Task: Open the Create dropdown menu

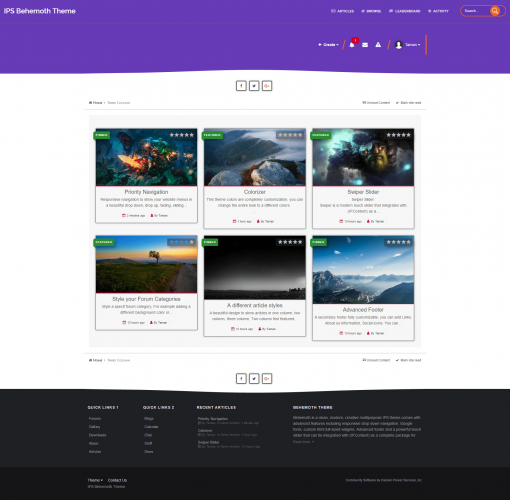Action: coord(328,45)
